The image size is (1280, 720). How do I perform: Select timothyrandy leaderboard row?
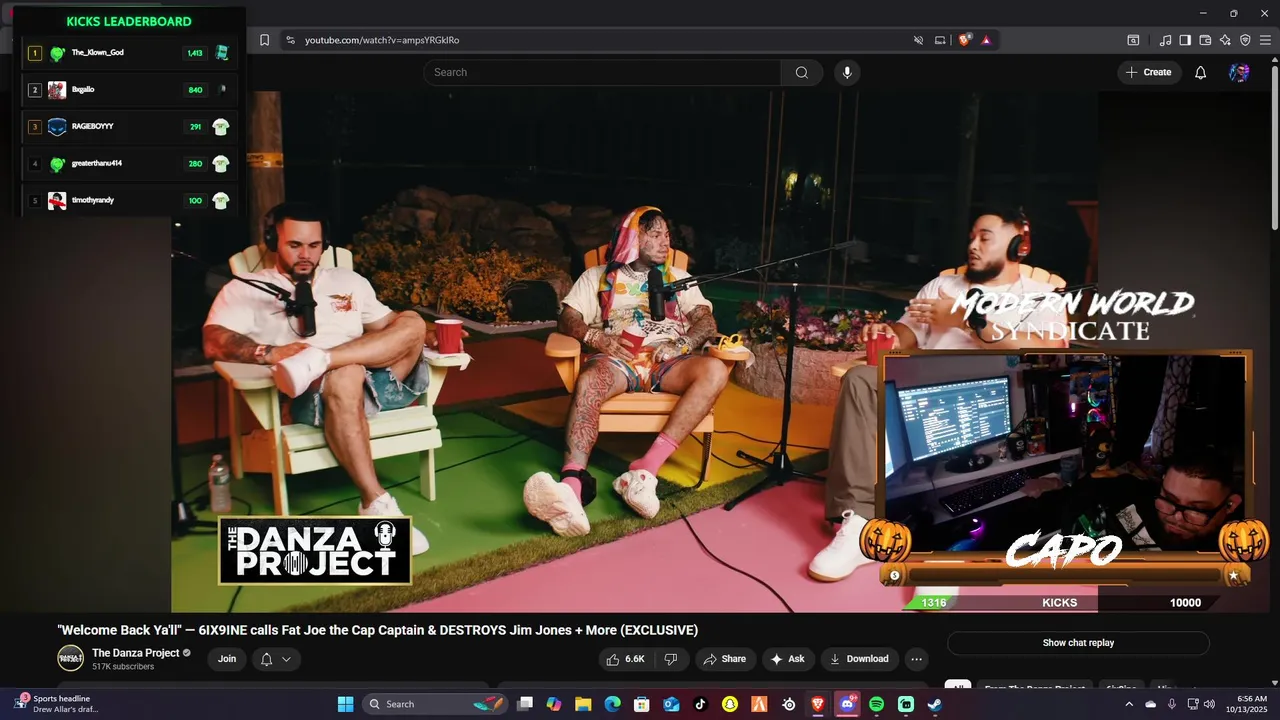point(129,201)
